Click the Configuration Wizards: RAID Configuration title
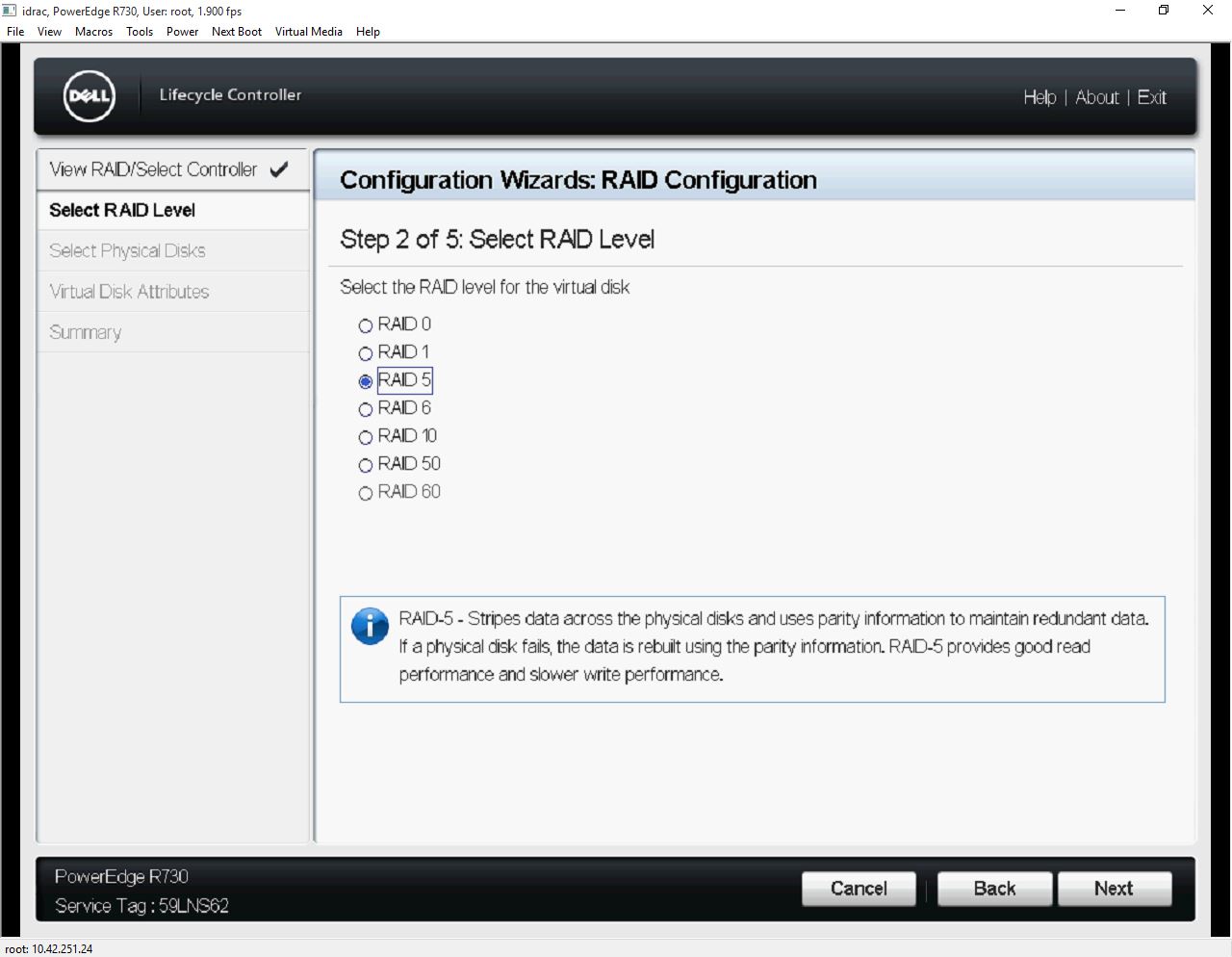Screen dimensions: 1232x957 tap(578, 180)
